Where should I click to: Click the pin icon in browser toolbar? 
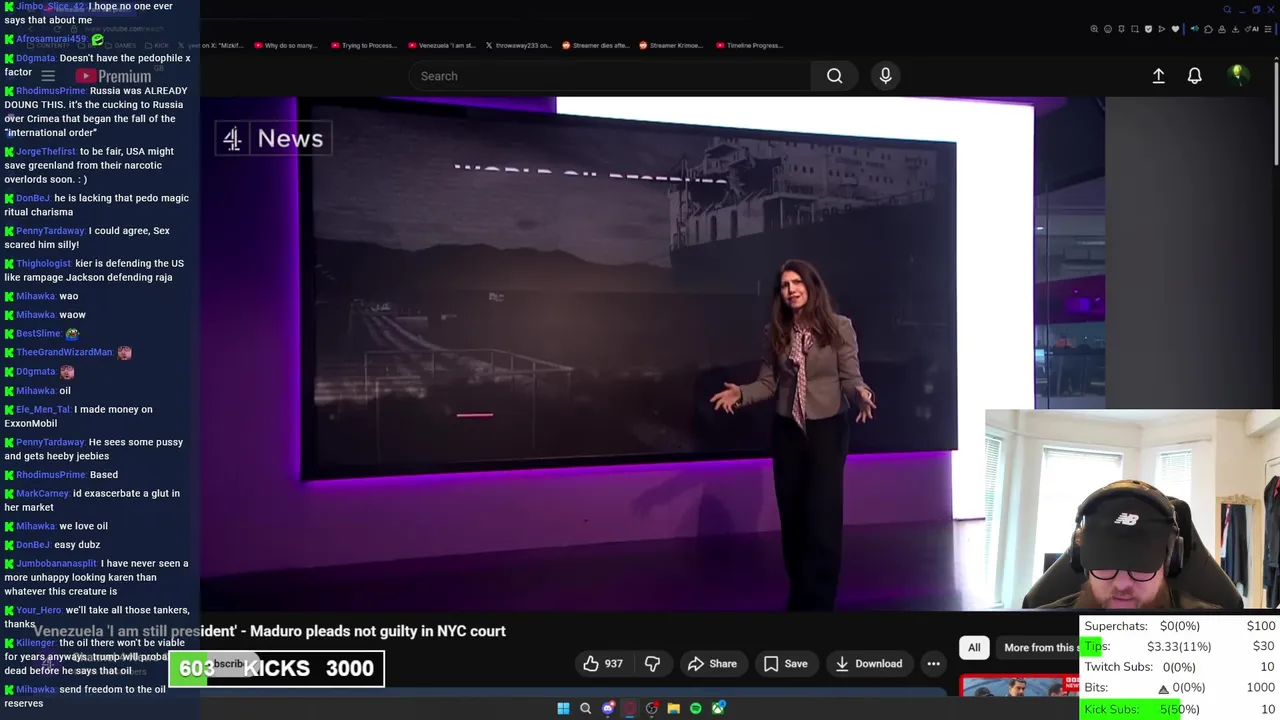(x=1121, y=29)
